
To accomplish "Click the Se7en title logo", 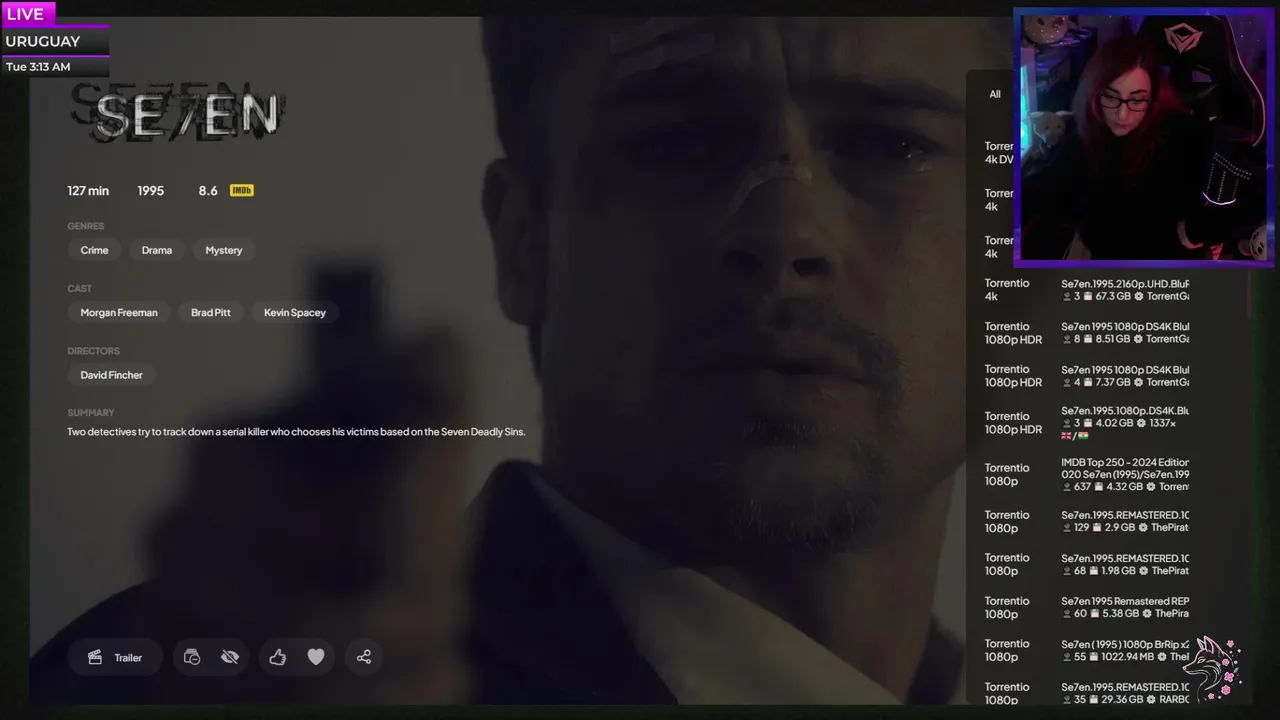I will click(180, 115).
